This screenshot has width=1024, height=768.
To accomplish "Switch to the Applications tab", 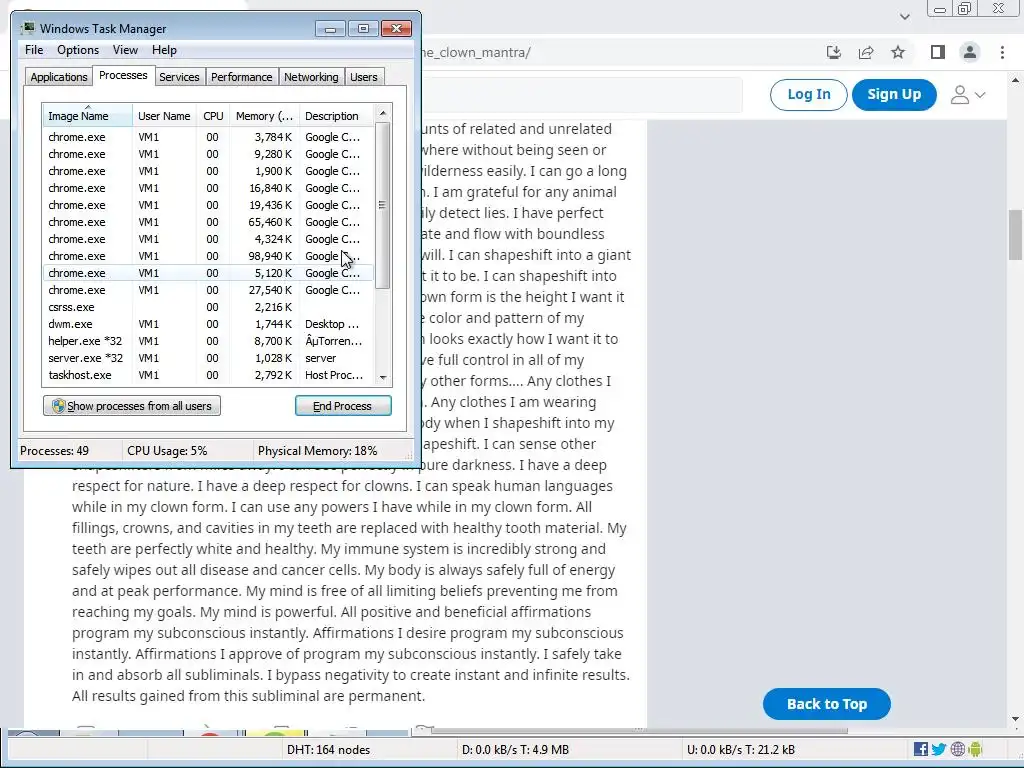I will [59, 77].
